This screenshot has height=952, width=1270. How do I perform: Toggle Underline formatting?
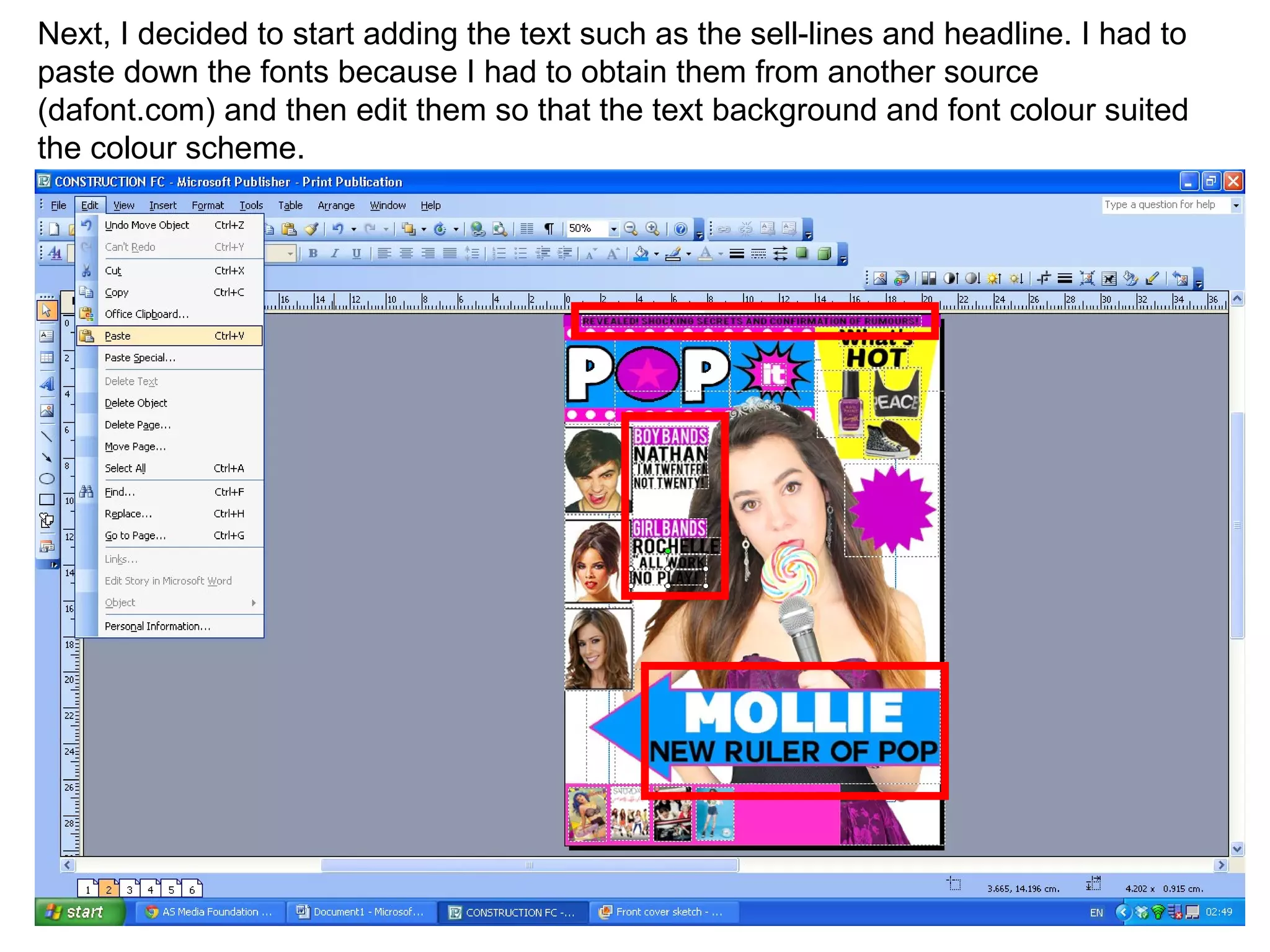click(357, 253)
